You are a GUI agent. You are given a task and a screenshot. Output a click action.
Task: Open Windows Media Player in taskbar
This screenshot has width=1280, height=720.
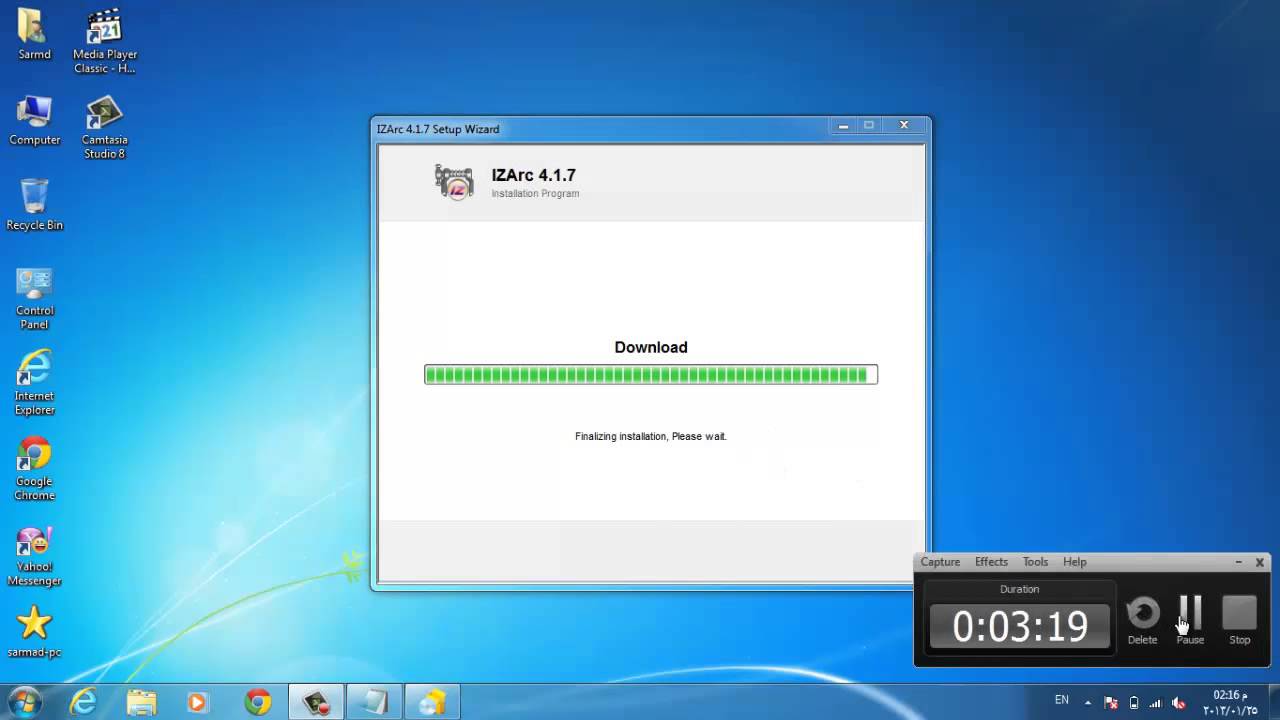click(198, 702)
